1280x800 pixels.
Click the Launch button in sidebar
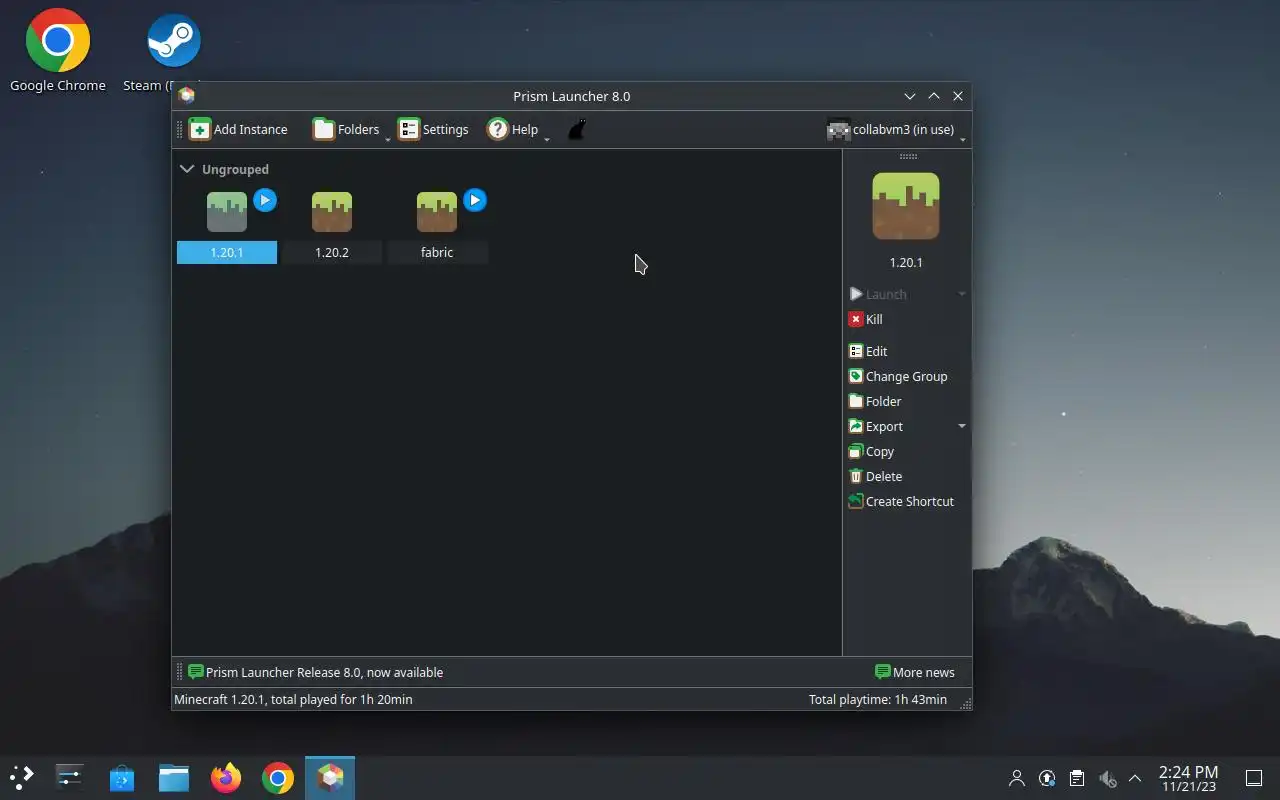tap(878, 294)
